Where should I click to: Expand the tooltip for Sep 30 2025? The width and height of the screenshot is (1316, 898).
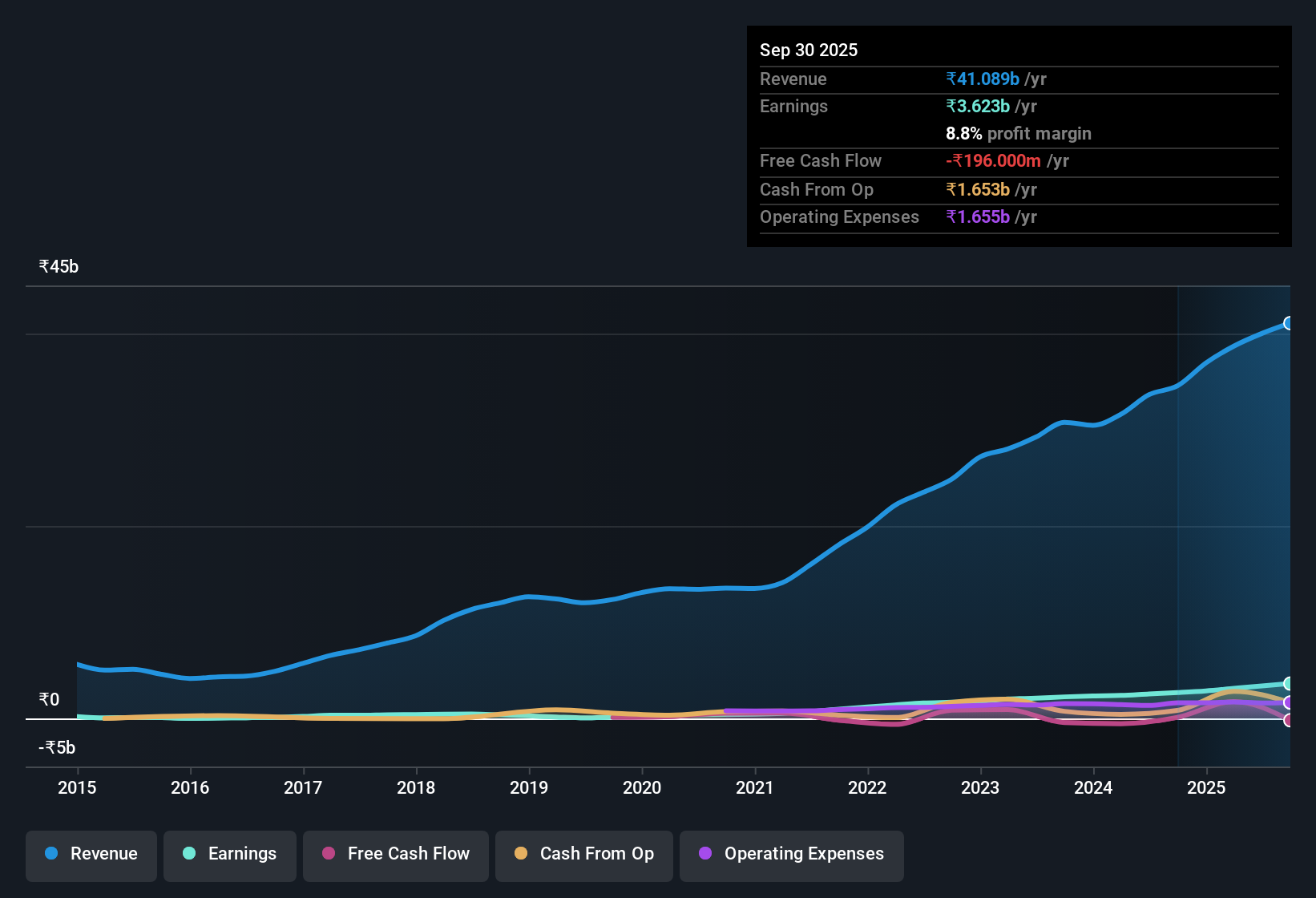[x=809, y=50]
